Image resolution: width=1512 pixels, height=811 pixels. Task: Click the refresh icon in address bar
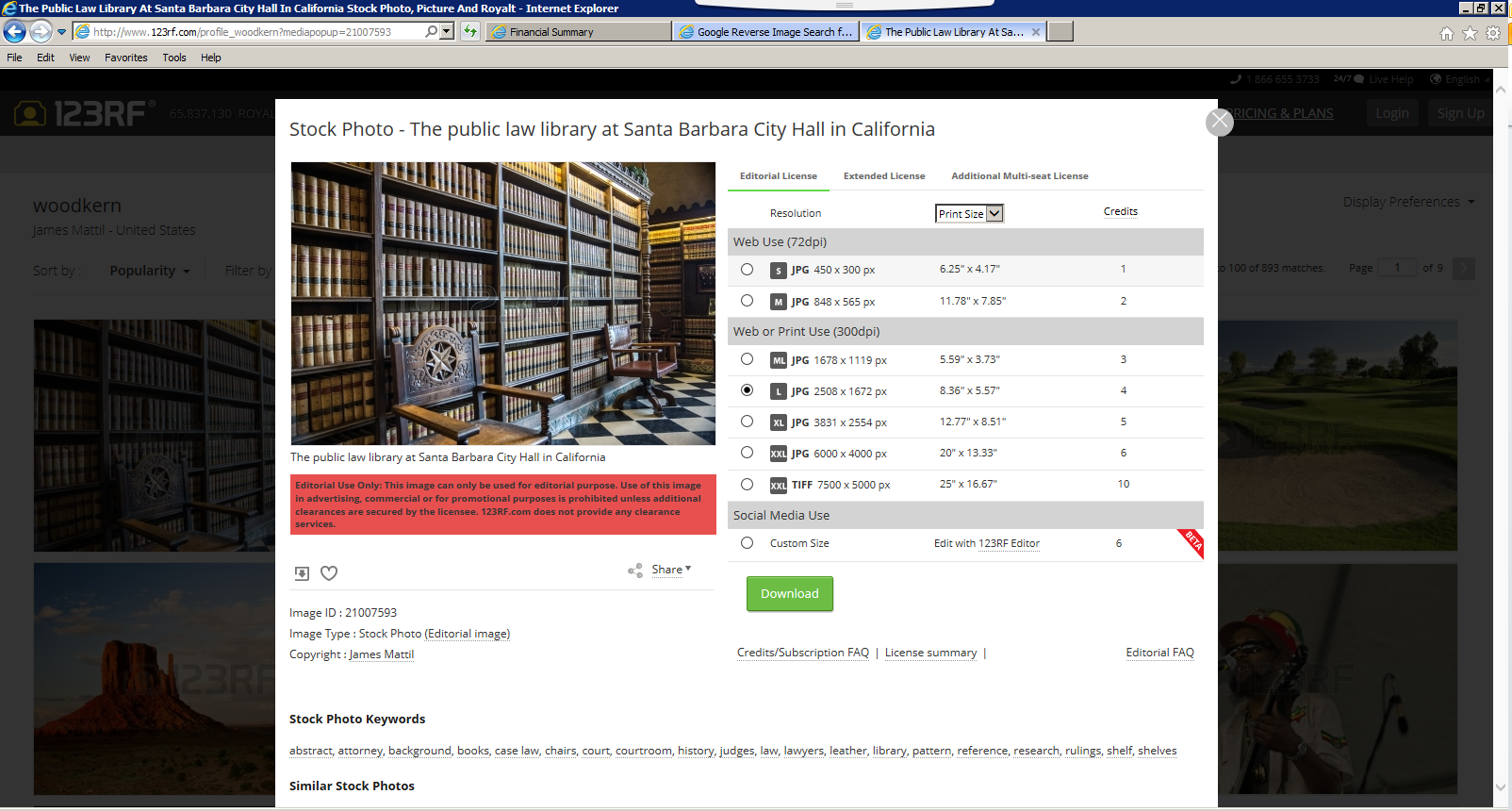(x=470, y=32)
